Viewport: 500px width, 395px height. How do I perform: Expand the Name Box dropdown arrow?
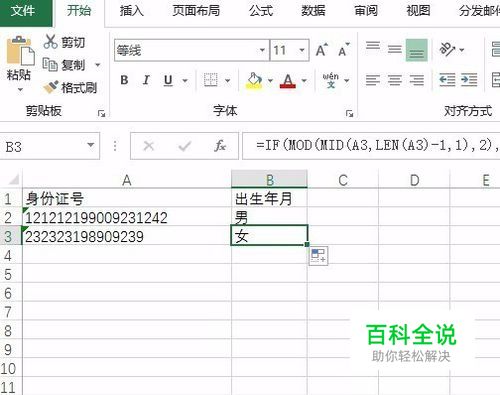point(90,145)
